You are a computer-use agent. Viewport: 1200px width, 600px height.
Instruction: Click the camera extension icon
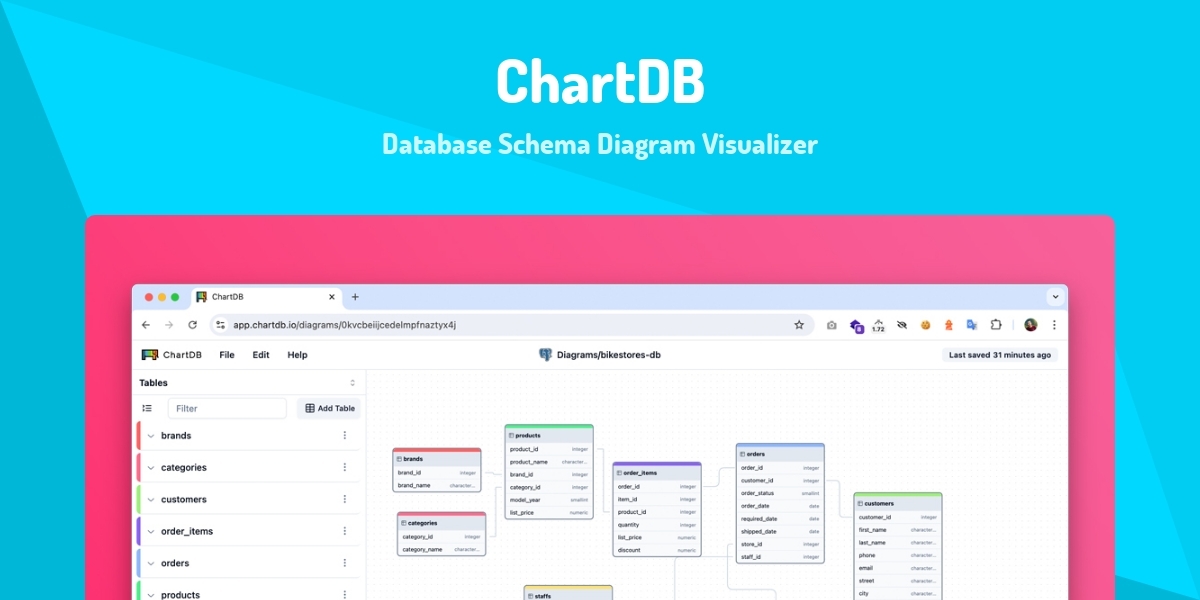click(832, 325)
